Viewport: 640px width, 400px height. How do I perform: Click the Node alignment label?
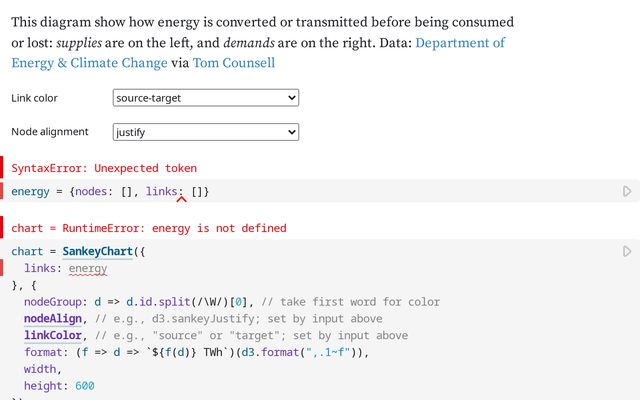[50, 132]
